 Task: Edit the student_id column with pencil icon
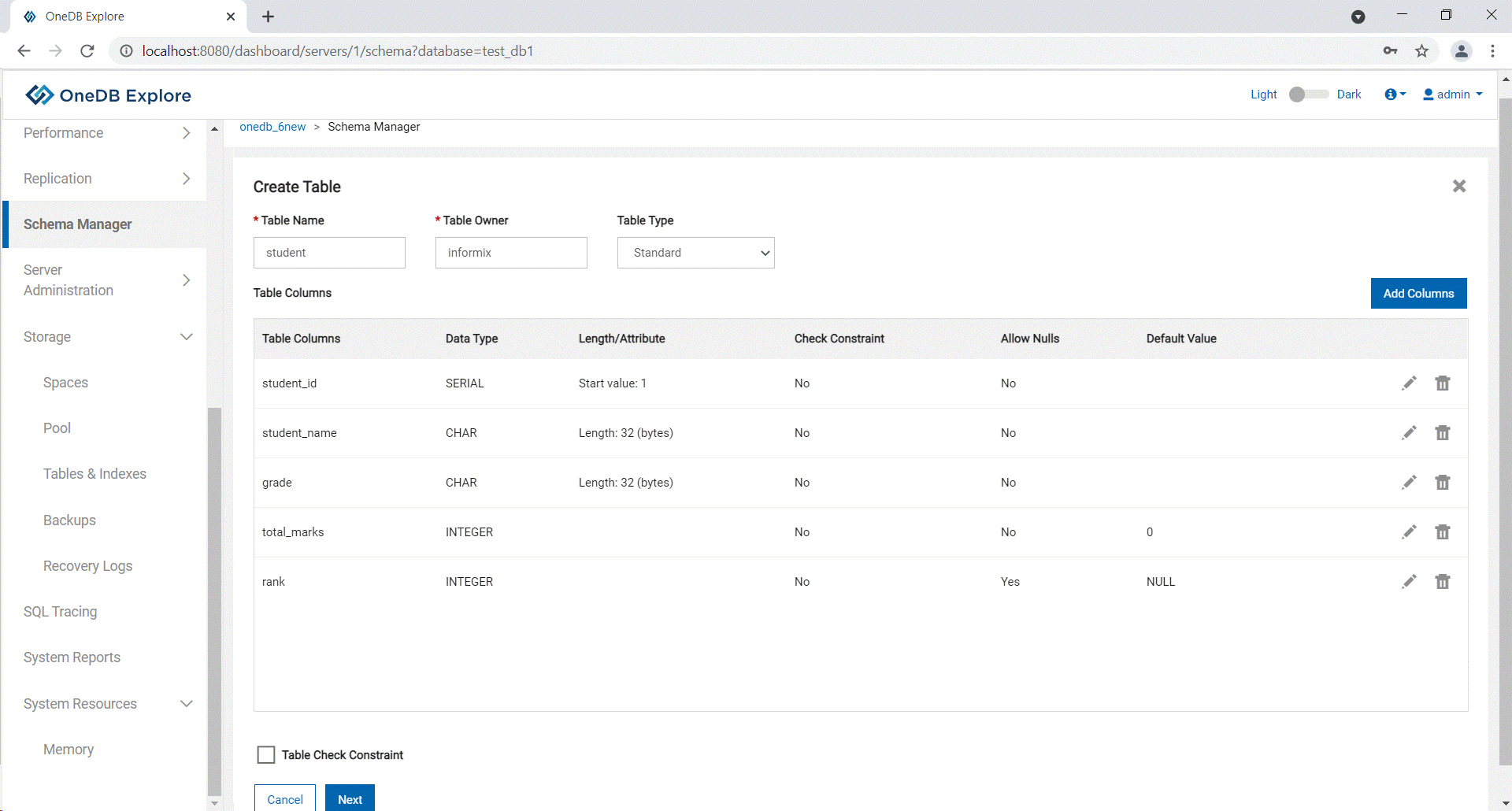click(1409, 383)
